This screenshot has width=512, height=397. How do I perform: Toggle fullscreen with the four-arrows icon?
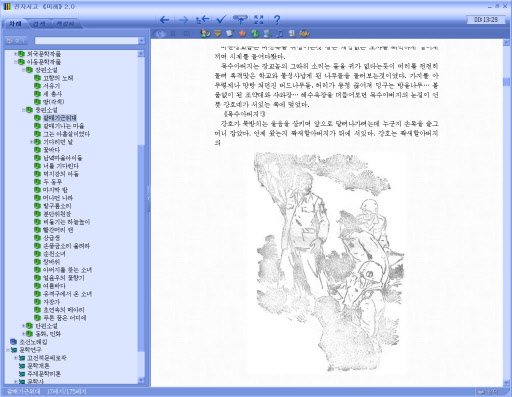259,20
